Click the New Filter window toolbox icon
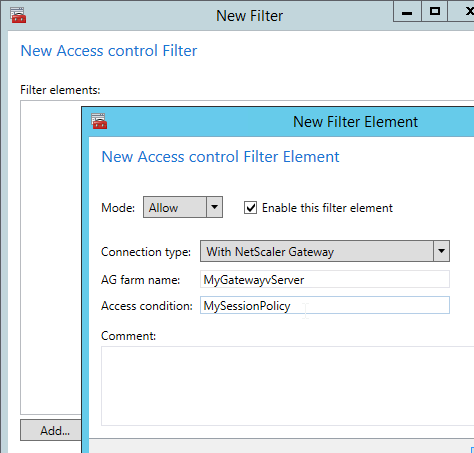Screen dimensions: 474x453 click(18, 15)
